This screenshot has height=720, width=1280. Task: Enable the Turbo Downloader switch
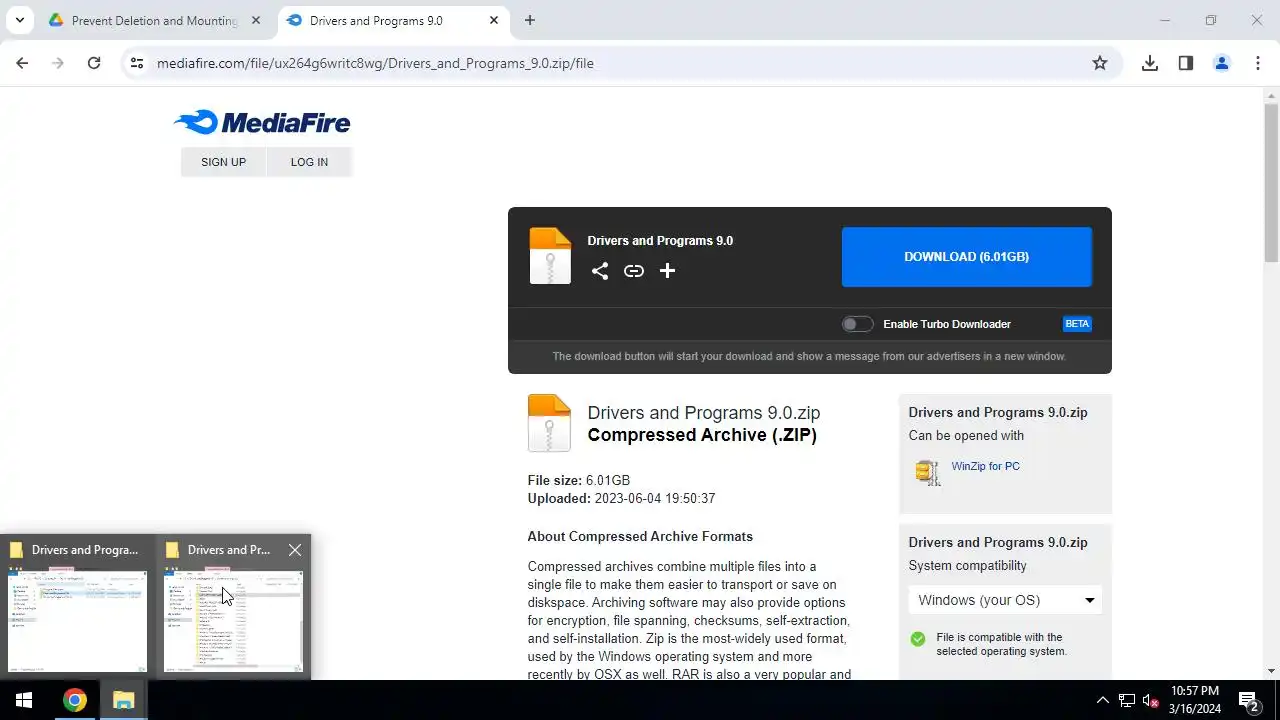[x=857, y=324]
